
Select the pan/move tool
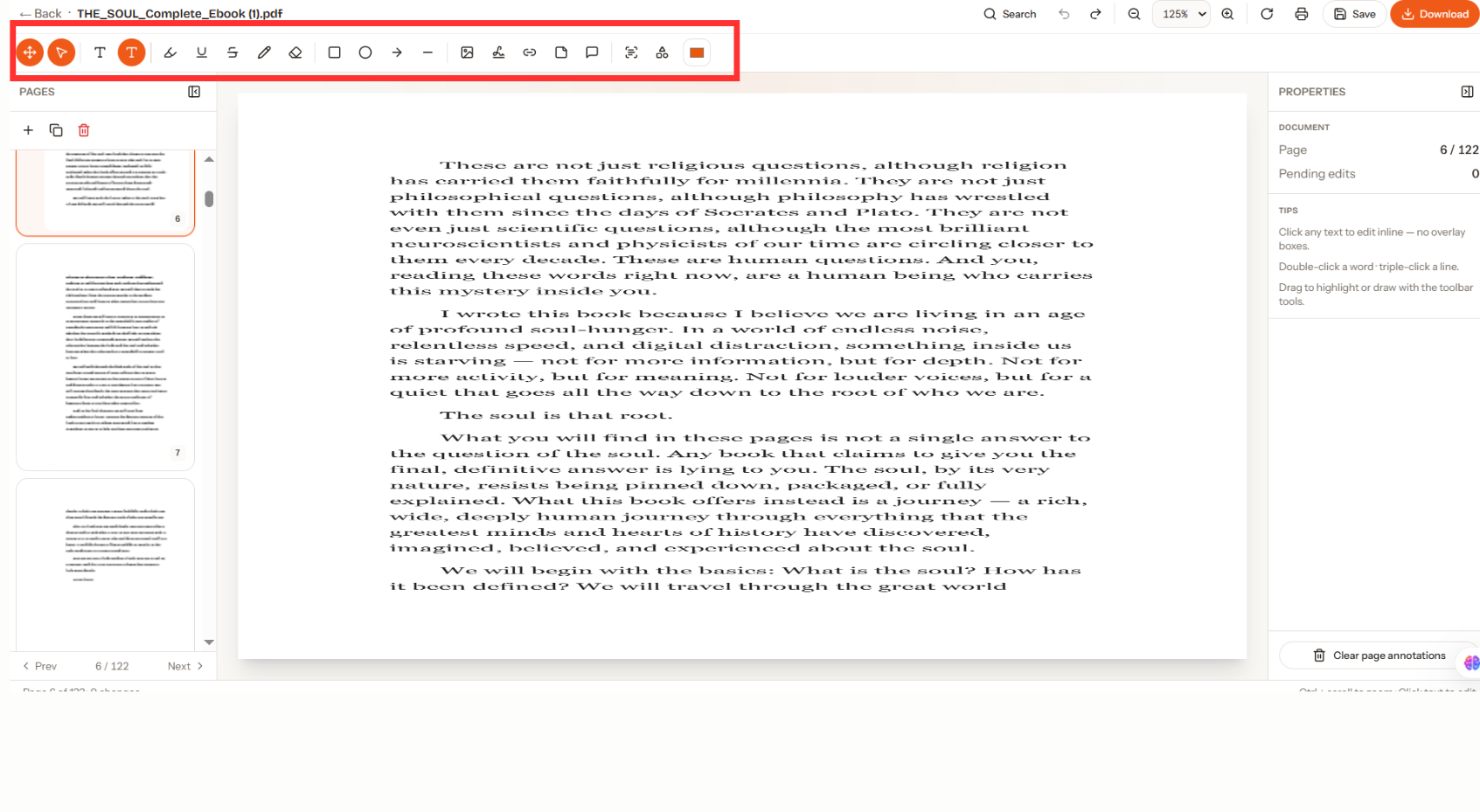pyautogui.click(x=30, y=52)
